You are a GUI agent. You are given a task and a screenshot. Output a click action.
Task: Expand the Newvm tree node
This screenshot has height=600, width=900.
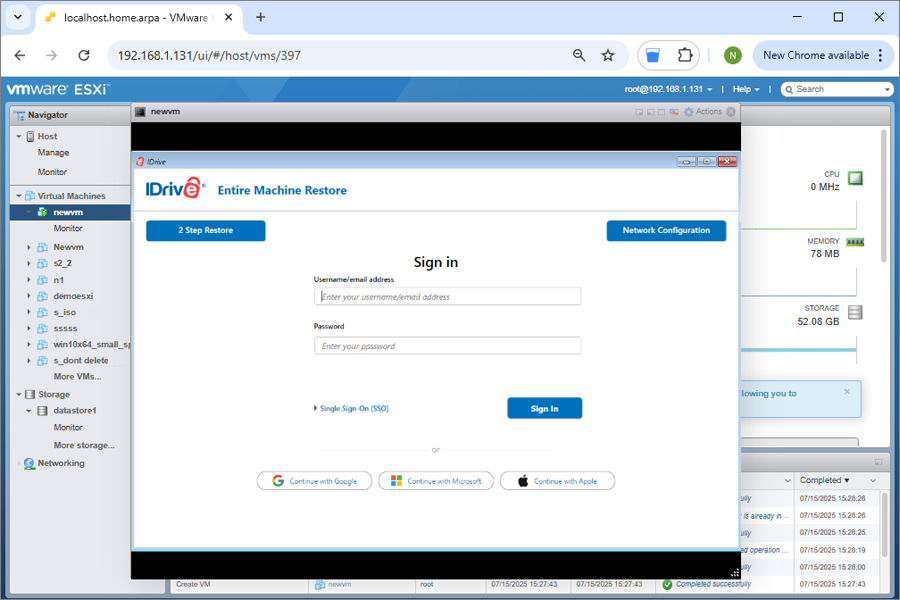[29, 247]
